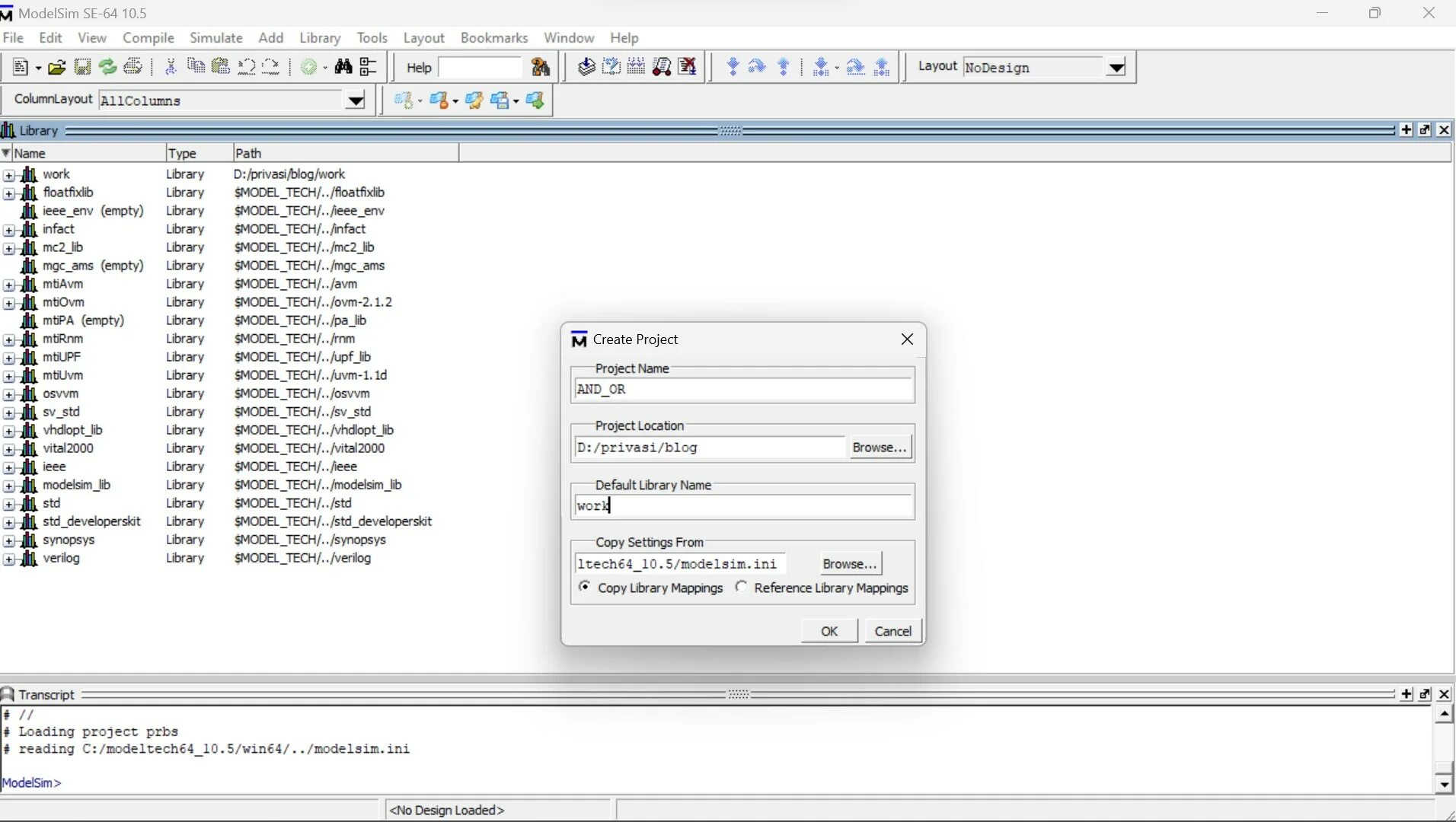Undock the Transcript pane
Viewport: 1456px width, 822px height.
click(x=1425, y=694)
